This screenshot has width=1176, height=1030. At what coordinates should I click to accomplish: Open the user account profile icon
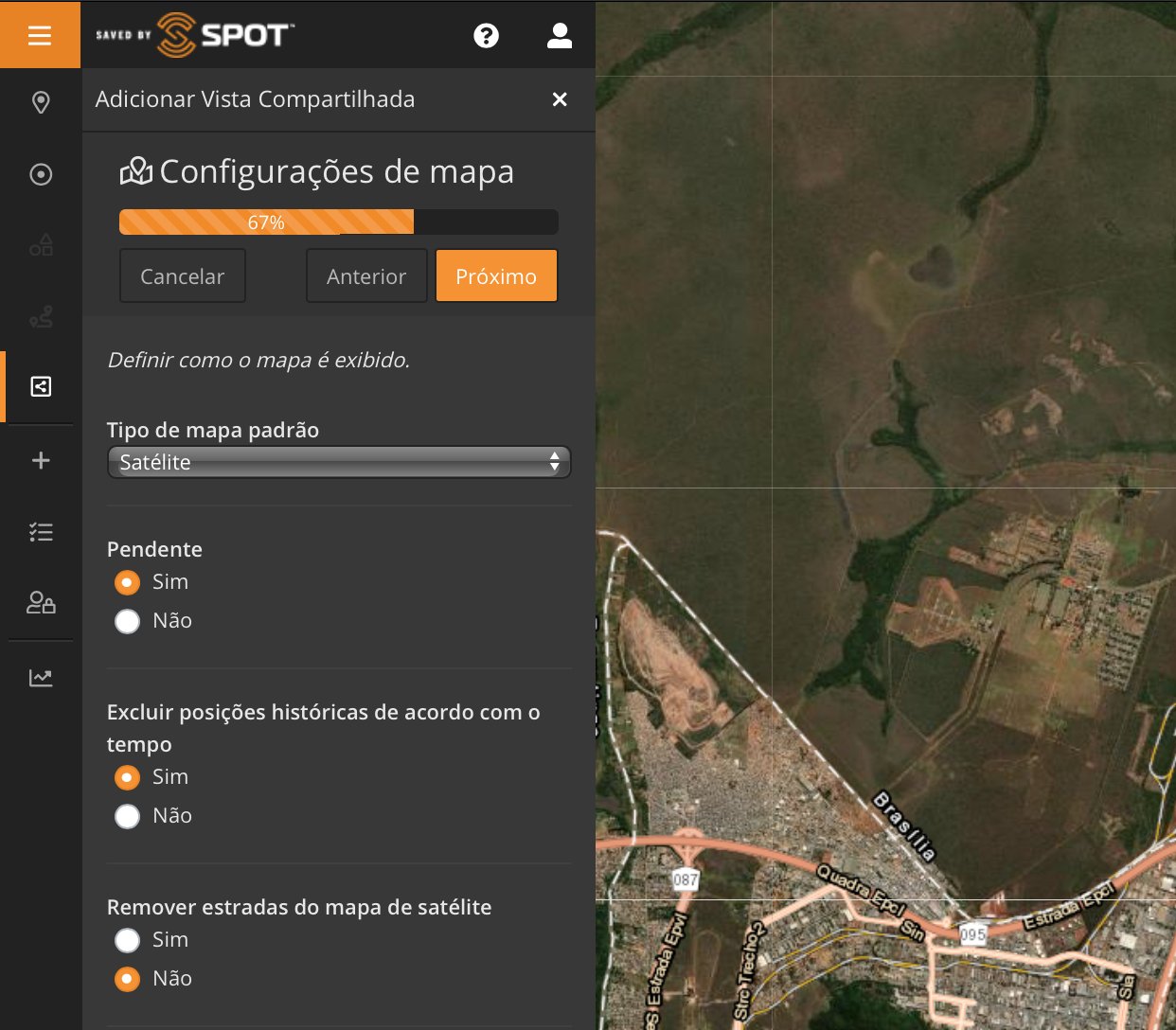coord(560,36)
